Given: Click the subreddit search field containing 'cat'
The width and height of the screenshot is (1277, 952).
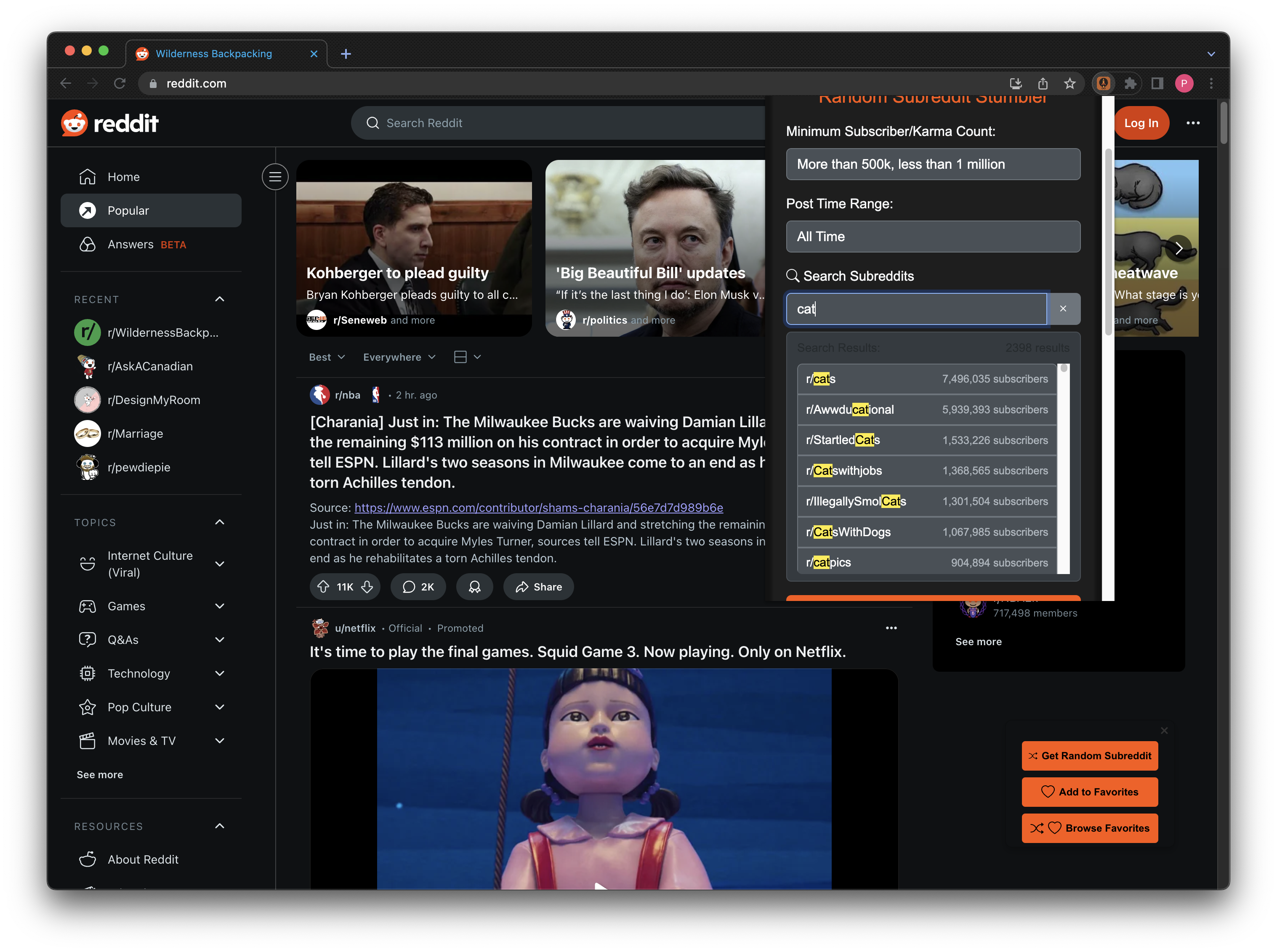Looking at the screenshot, I should 916,309.
